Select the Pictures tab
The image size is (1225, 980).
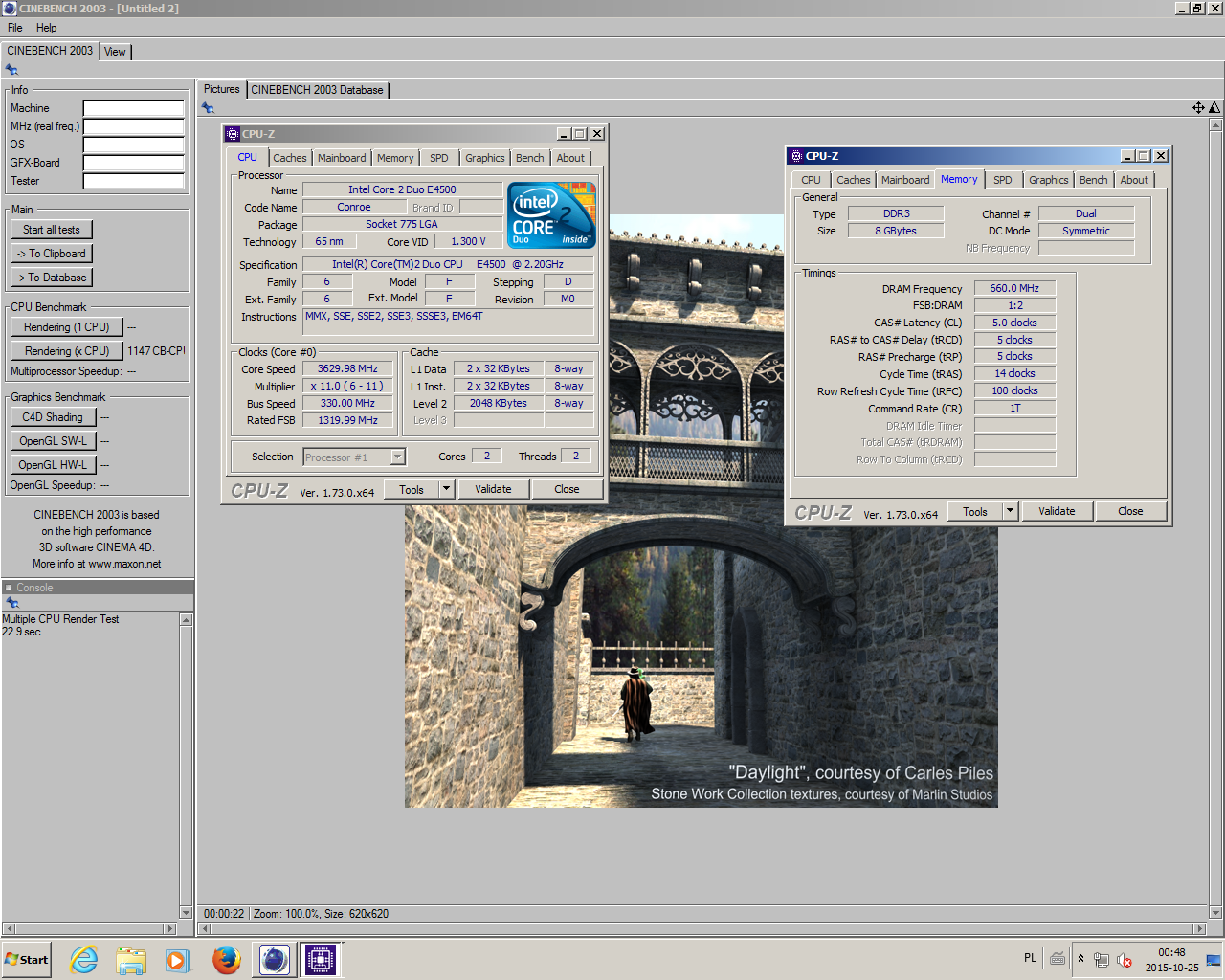[x=222, y=89]
